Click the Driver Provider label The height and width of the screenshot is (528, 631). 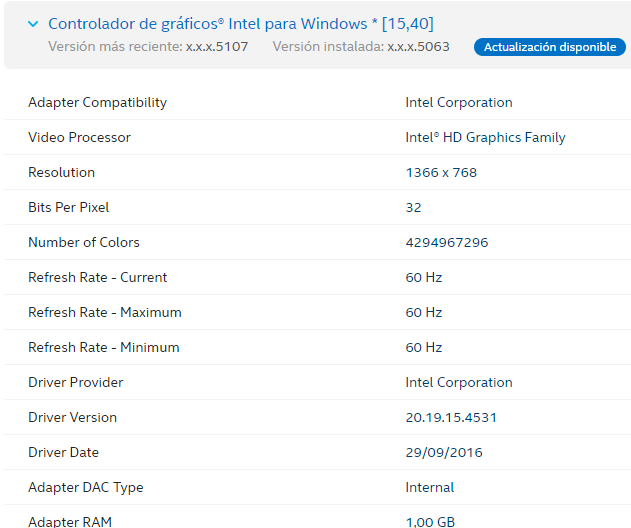[x=76, y=382]
